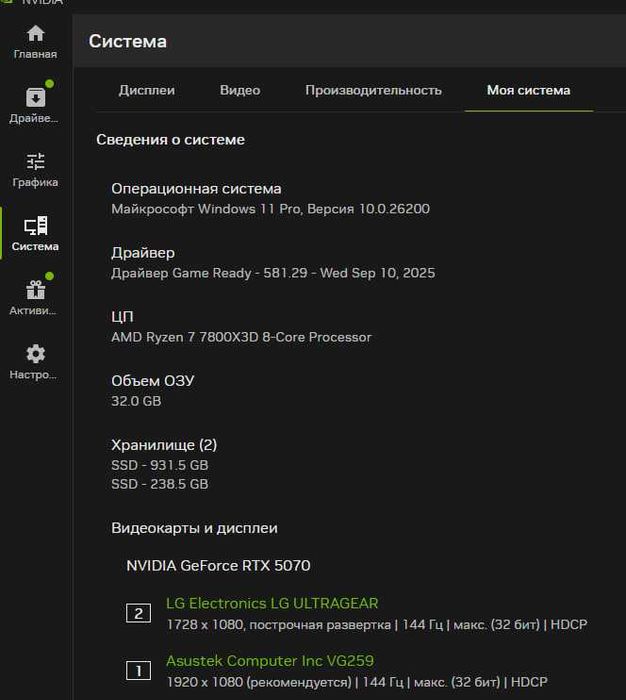Switch to the Видео tab
Viewport: 626px width, 700px height.
240,90
